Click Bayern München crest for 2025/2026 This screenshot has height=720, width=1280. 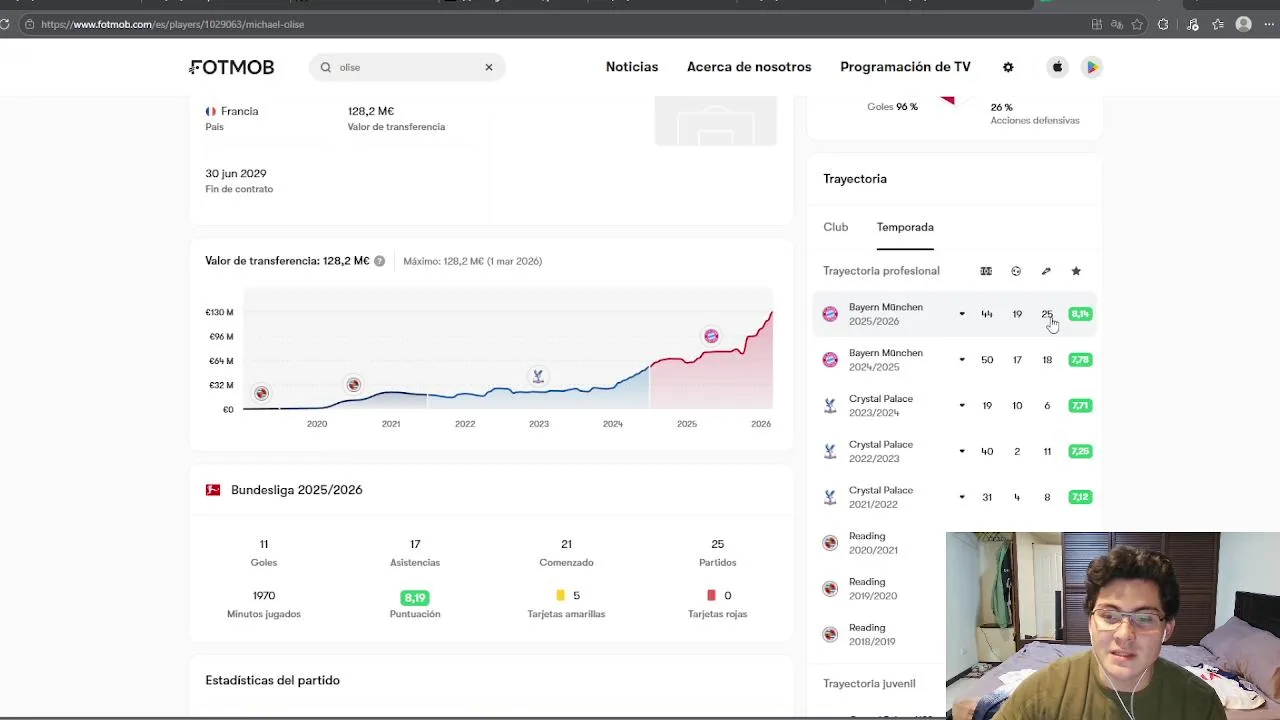[x=830, y=314]
